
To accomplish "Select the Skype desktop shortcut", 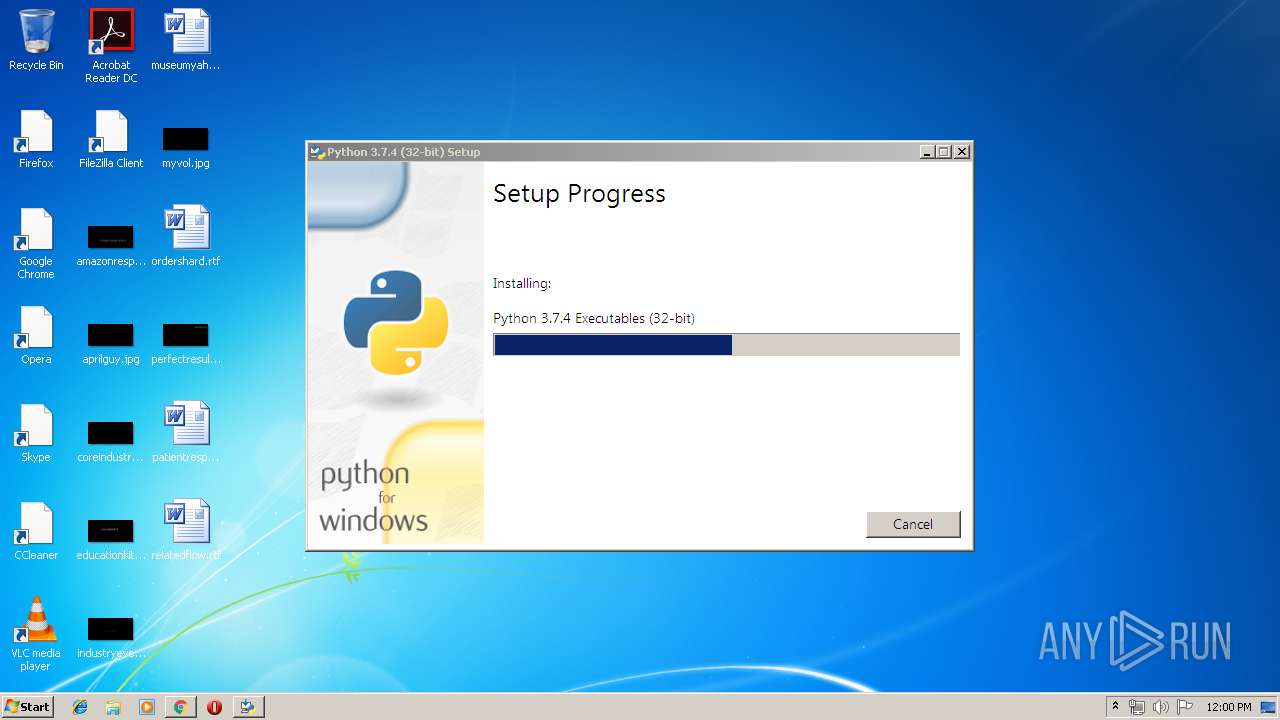I will 36,433.
